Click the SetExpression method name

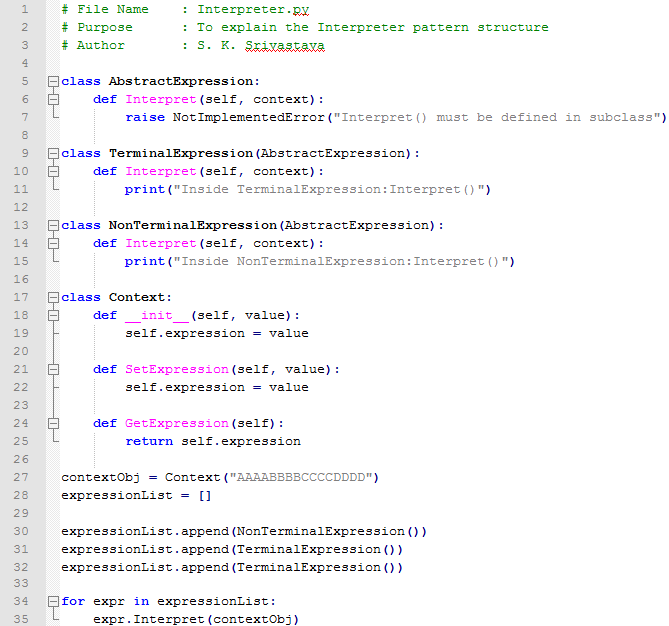[x=177, y=369]
